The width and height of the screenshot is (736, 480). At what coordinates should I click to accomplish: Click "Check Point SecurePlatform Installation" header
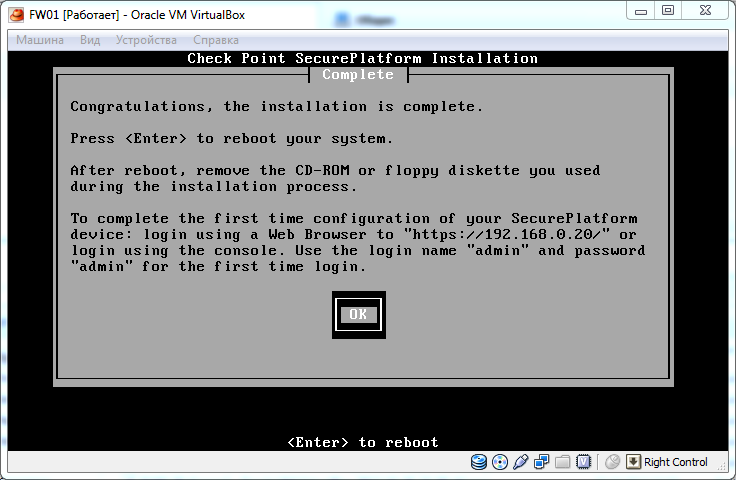[x=362, y=59]
